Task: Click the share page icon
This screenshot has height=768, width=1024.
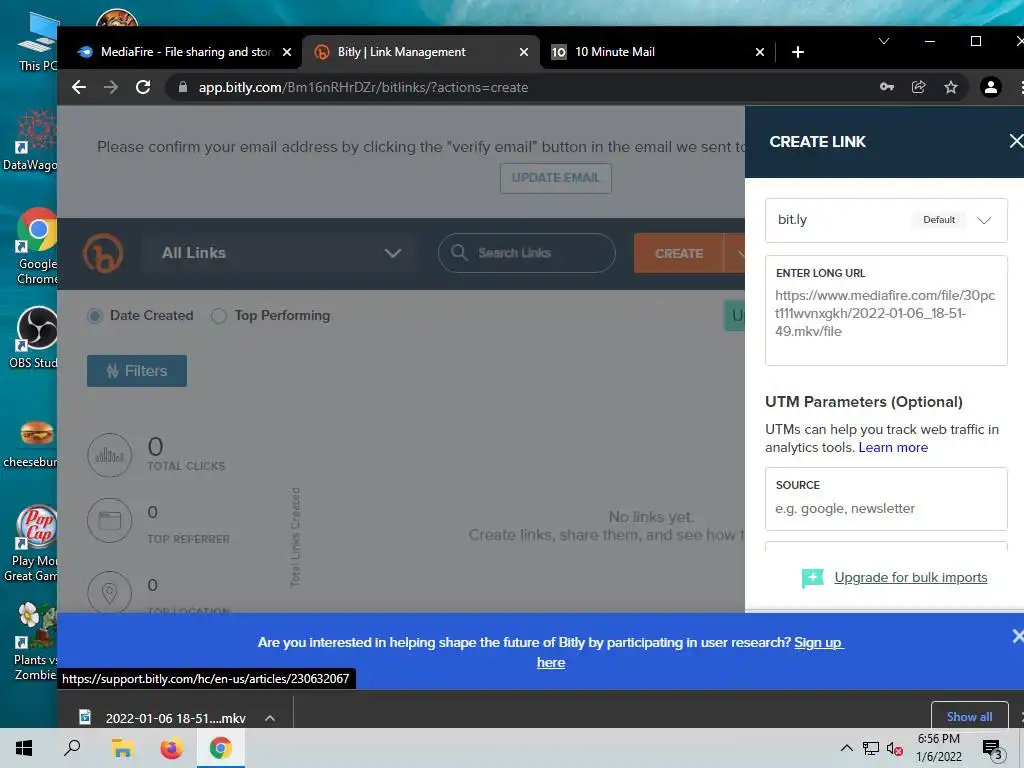Action: (919, 87)
